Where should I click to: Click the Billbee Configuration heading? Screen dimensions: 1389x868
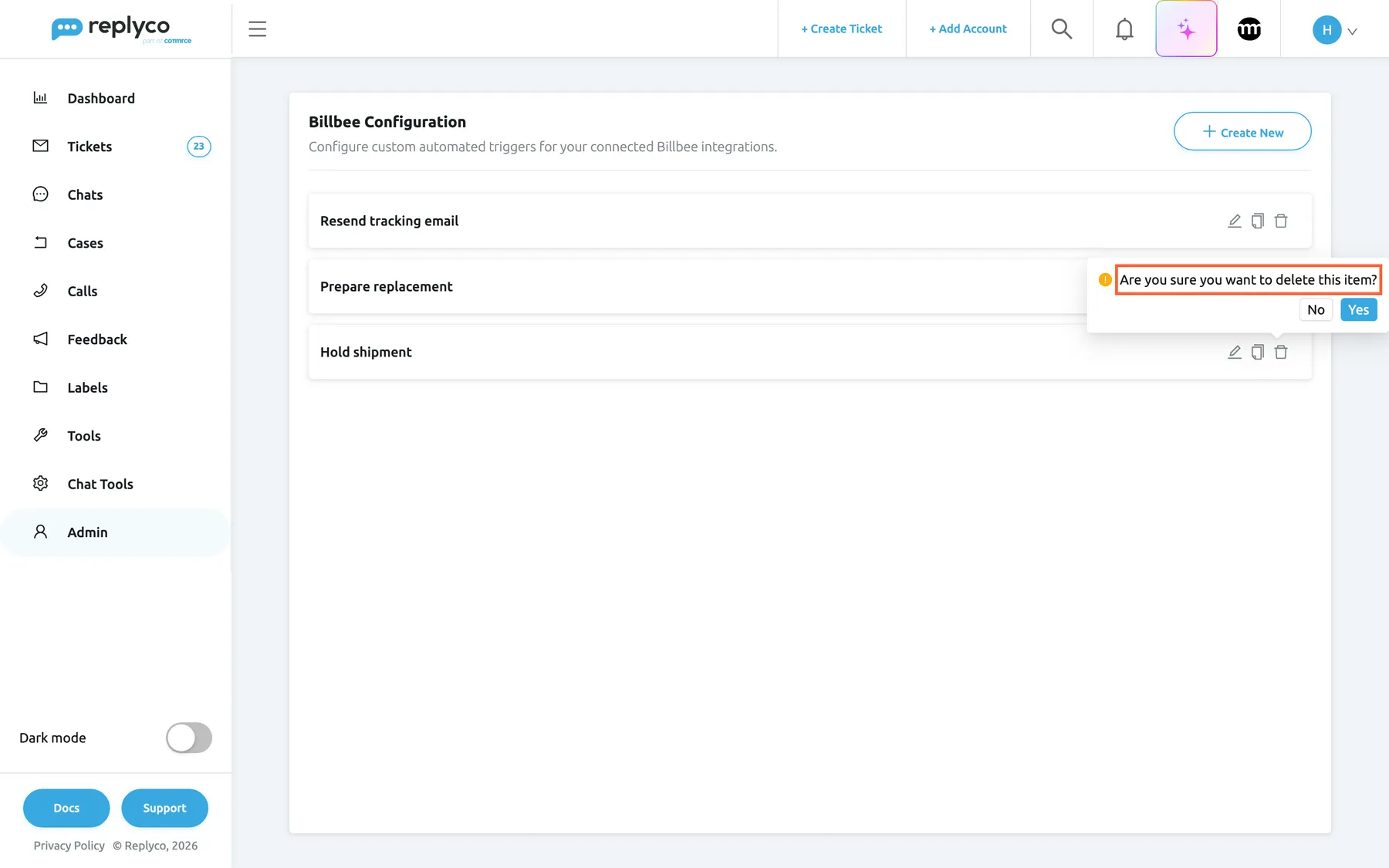click(x=387, y=122)
